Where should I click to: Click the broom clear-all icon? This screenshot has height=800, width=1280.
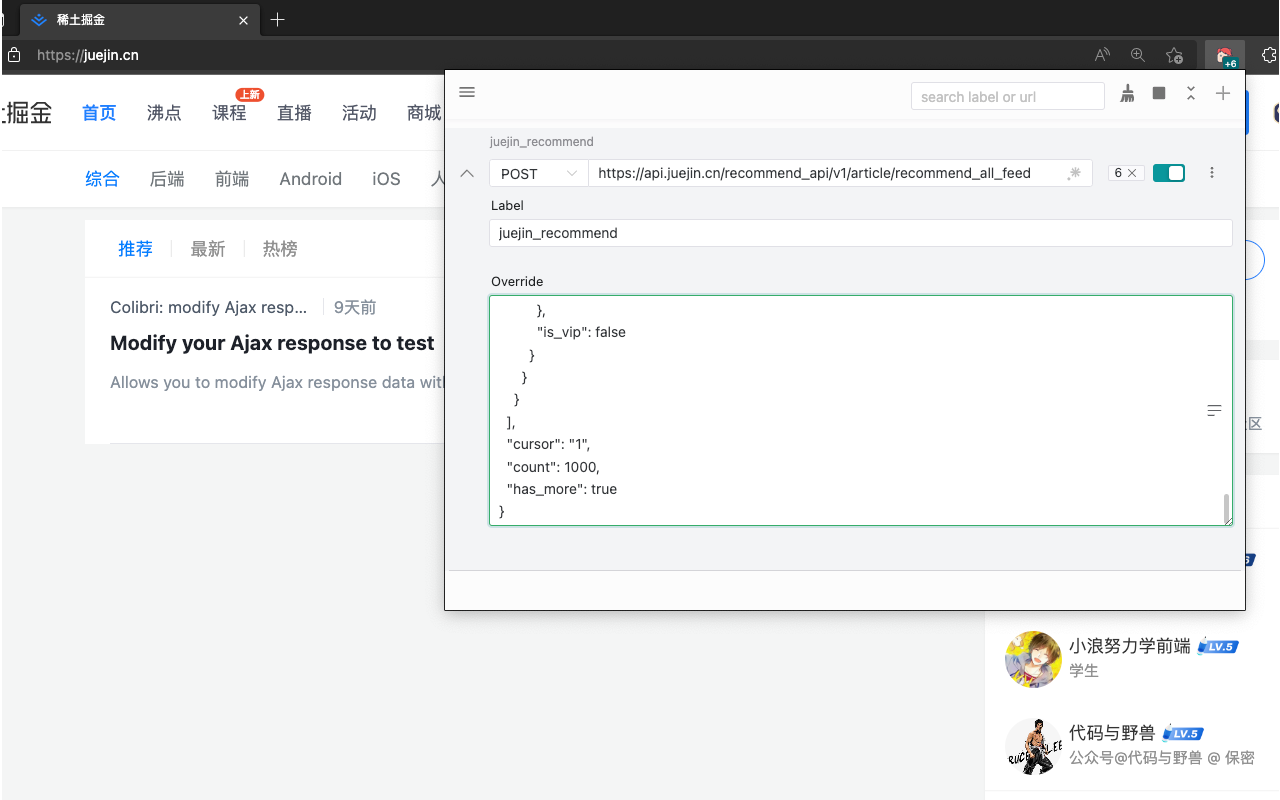[x=1127, y=92]
